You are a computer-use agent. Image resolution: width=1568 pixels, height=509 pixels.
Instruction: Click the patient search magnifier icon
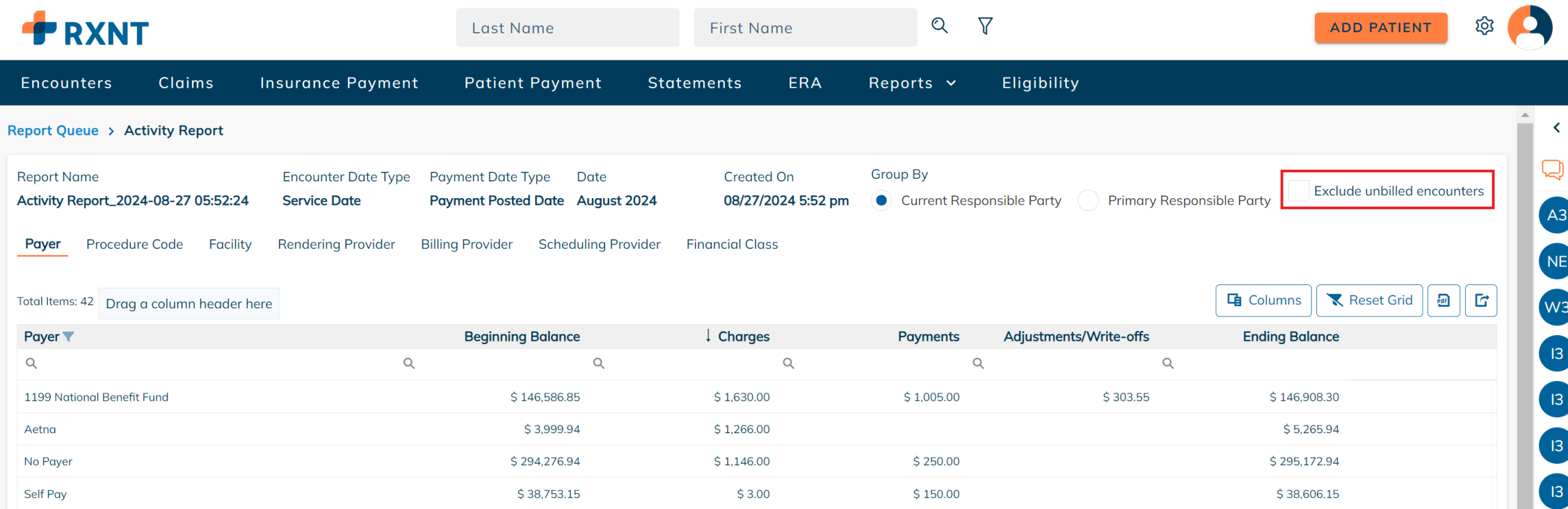[x=939, y=26]
